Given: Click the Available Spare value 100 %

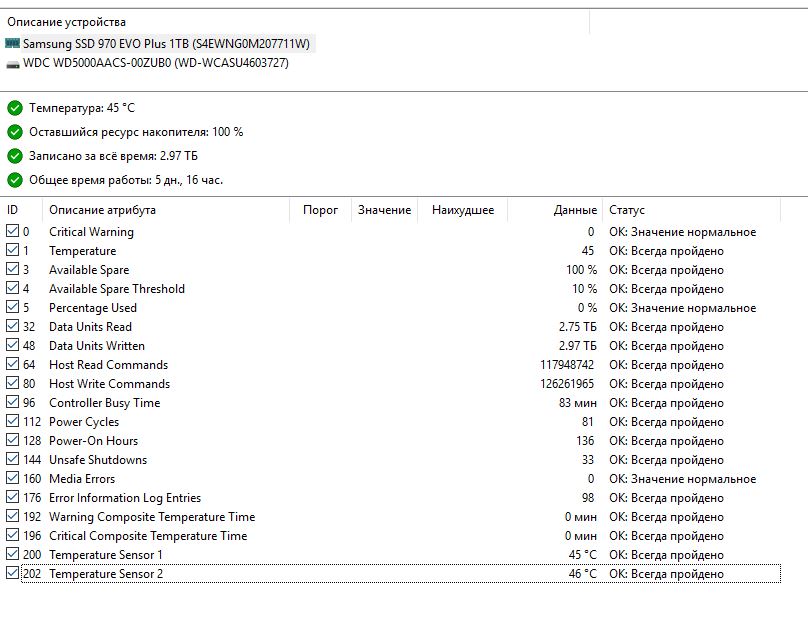Looking at the screenshot, I should pos(581,270).
